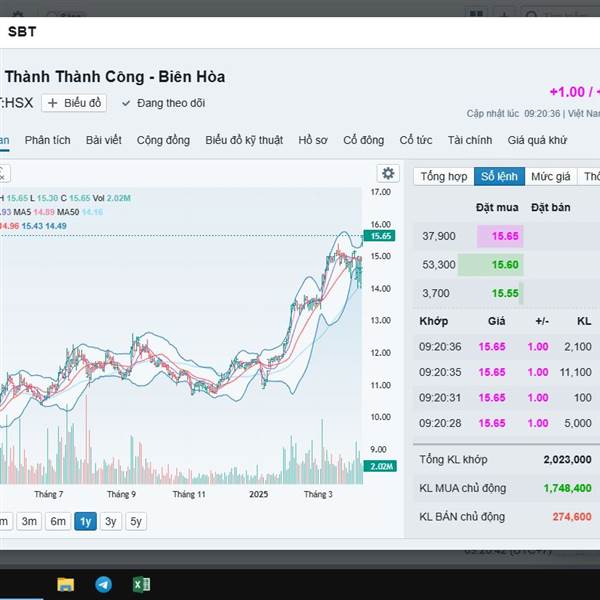Open File Explorer from taskbar
The image size is (600, 600).
click(x=65, y=584)
